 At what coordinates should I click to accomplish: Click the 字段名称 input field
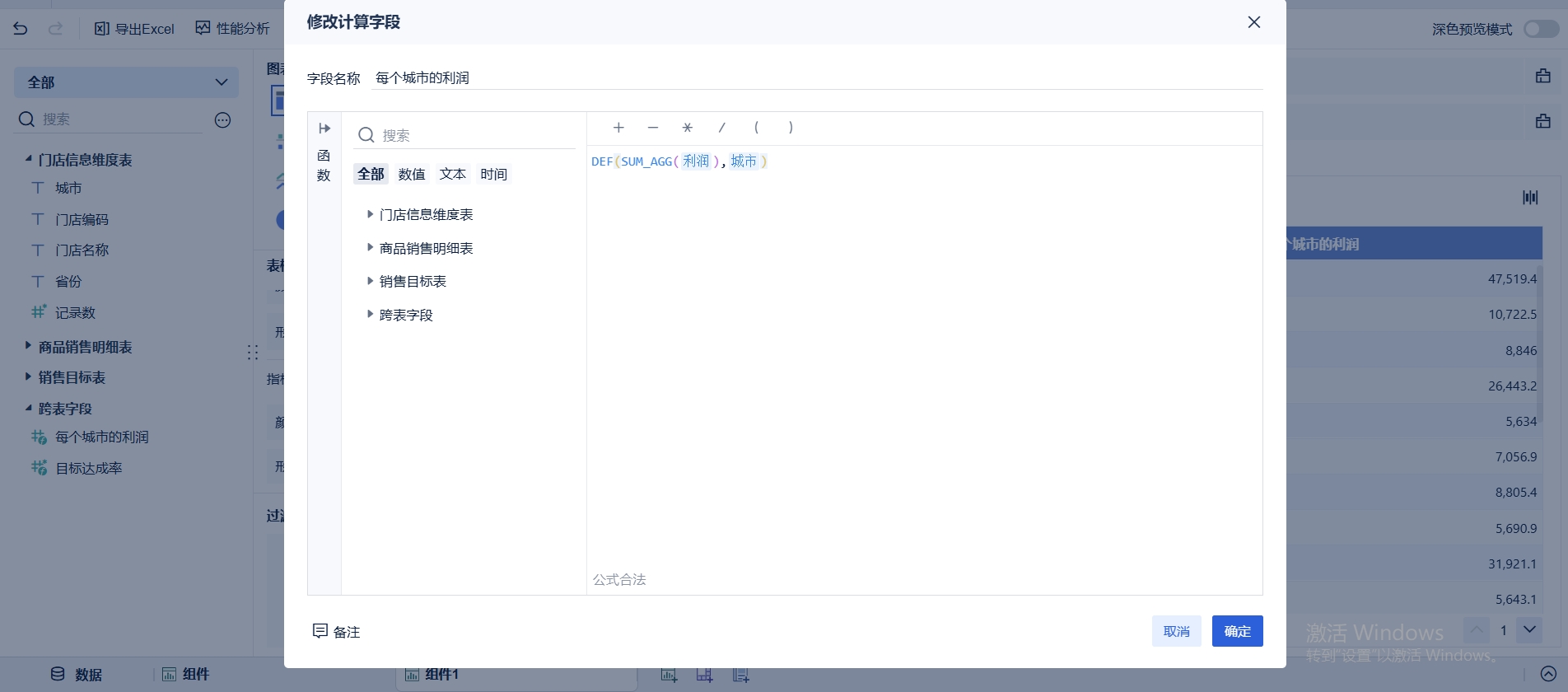(815, 78)
